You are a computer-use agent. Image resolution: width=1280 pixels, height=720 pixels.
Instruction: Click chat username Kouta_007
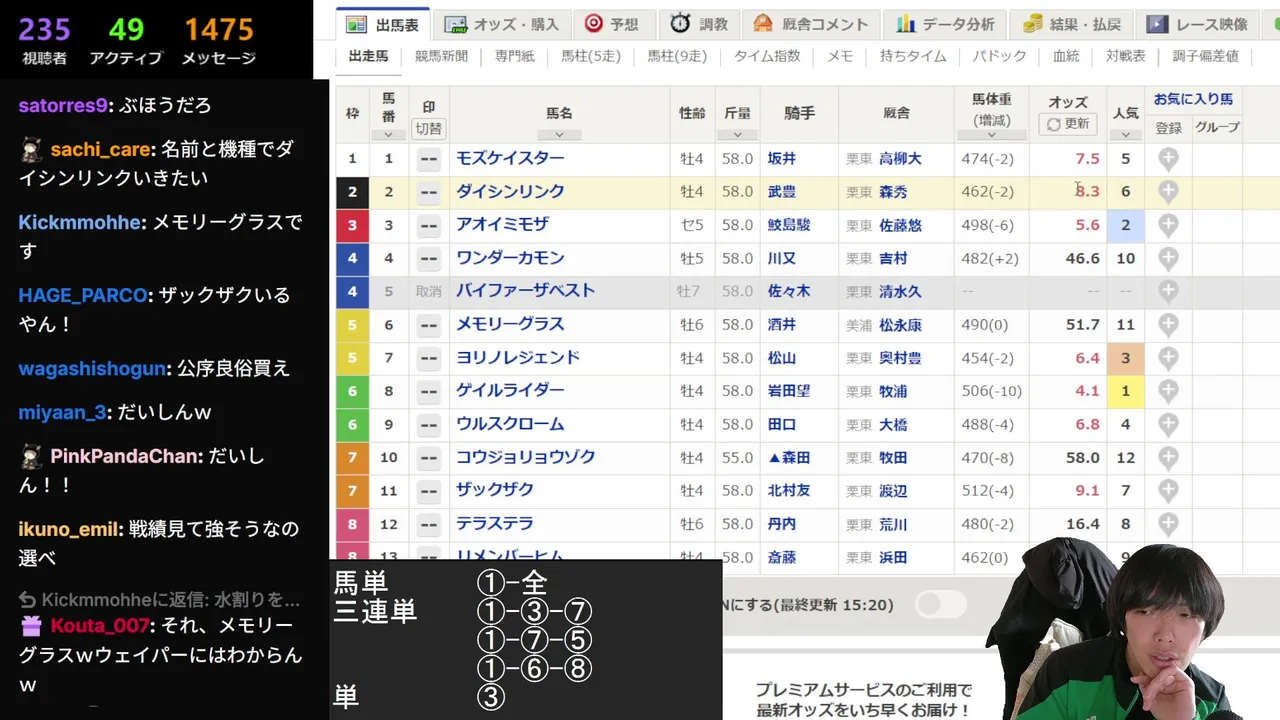[x=98, y=626]
